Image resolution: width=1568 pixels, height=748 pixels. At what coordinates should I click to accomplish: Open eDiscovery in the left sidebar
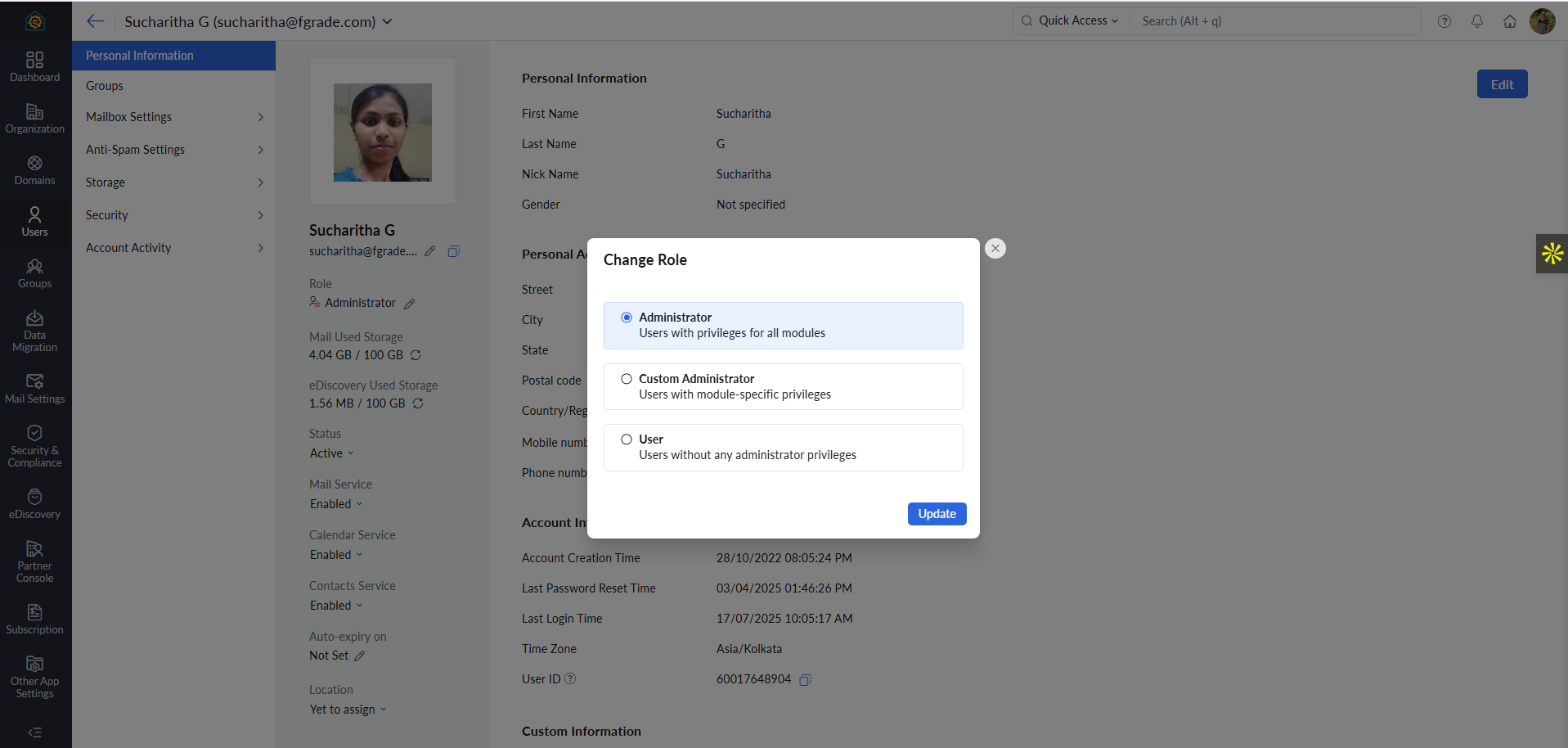[x=34, y=503]
